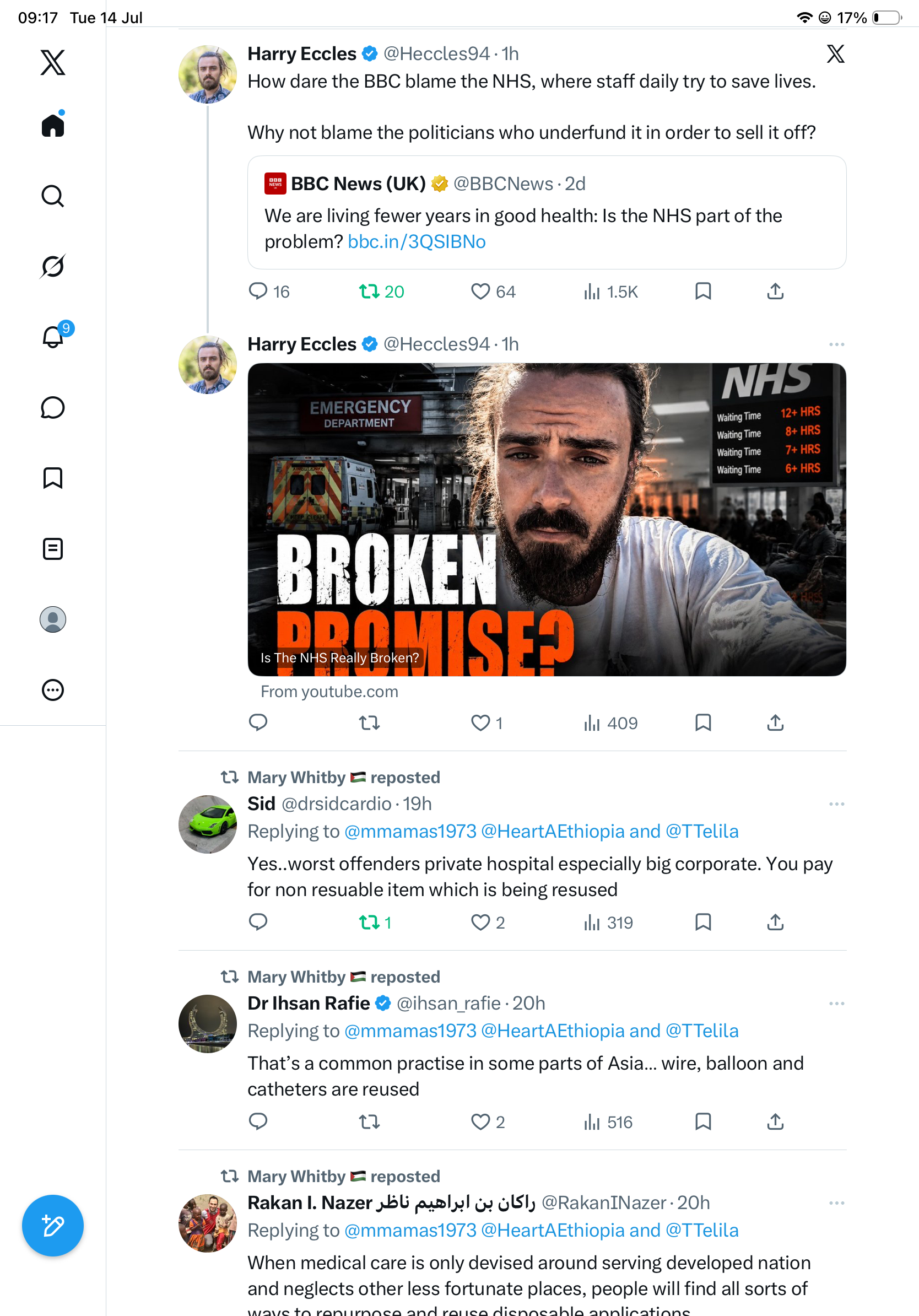Open Grok from the sidebar
Screen dimensions: 919x1316
click(x=53, y=266)
